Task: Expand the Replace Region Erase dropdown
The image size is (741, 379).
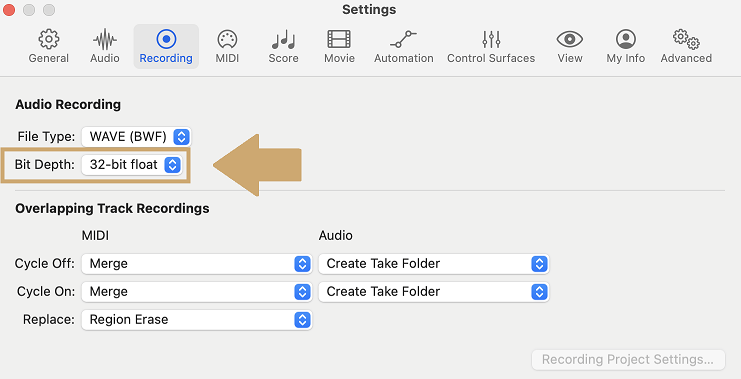Action: pos(197,320)
